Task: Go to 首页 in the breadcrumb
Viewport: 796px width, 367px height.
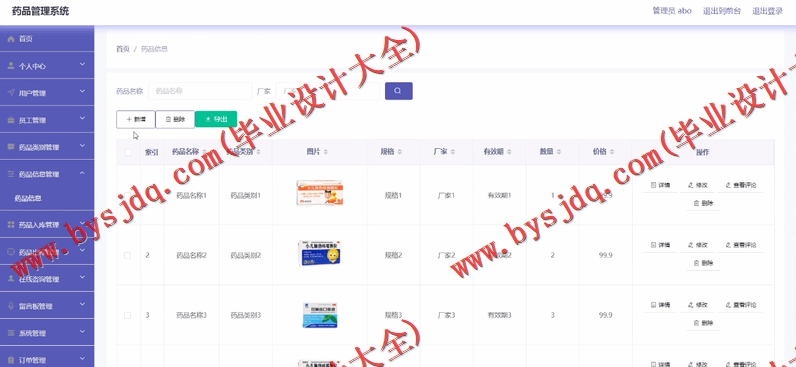Action: click(122, 49)
